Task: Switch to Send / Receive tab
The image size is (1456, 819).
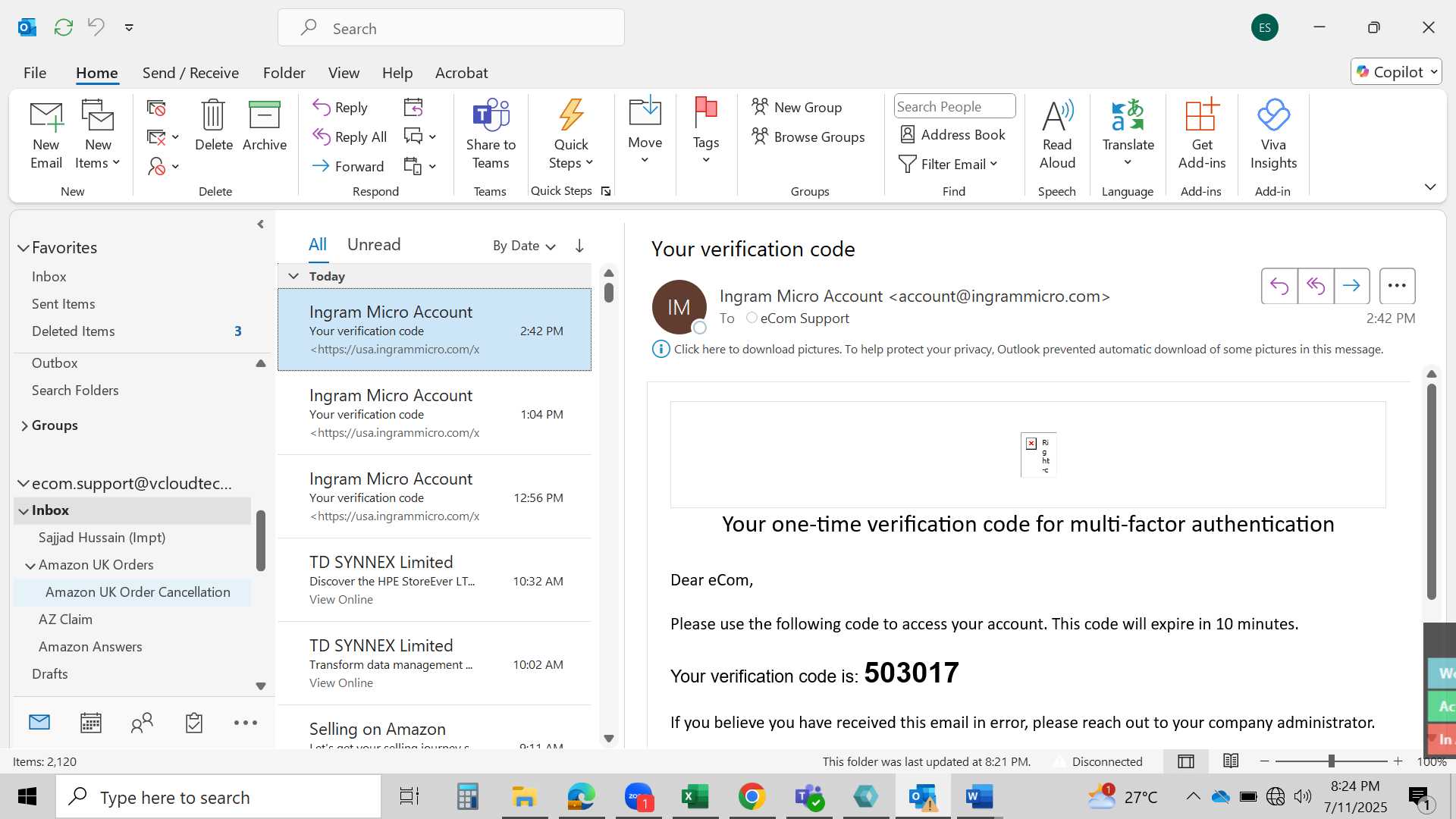Action: (190, 73)
